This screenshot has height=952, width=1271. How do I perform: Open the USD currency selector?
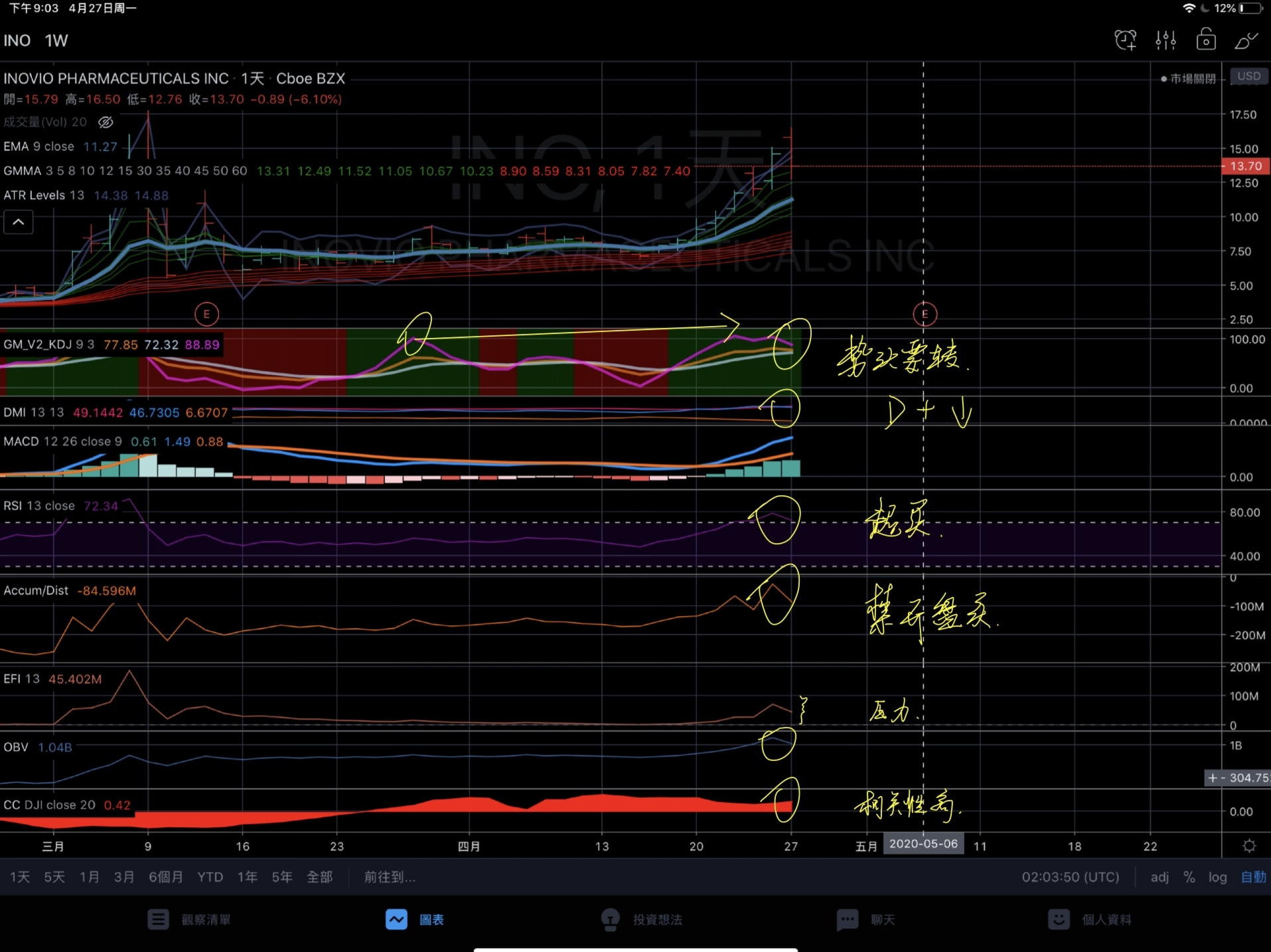tap(1248, 76)
